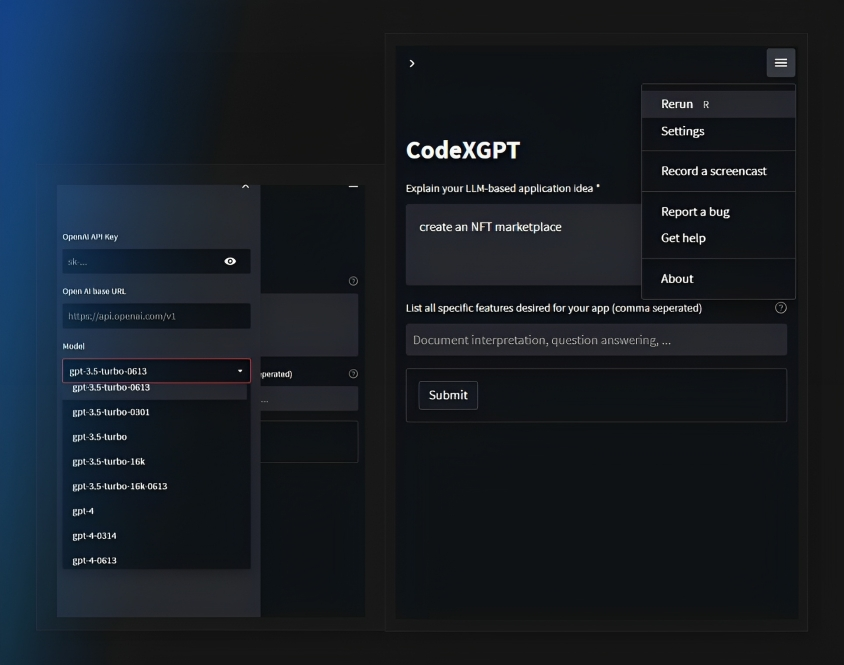Screen dimensions: 844x665
Task: Expand the sidebar with the arrow icon
Action: [x=412, y=64]
